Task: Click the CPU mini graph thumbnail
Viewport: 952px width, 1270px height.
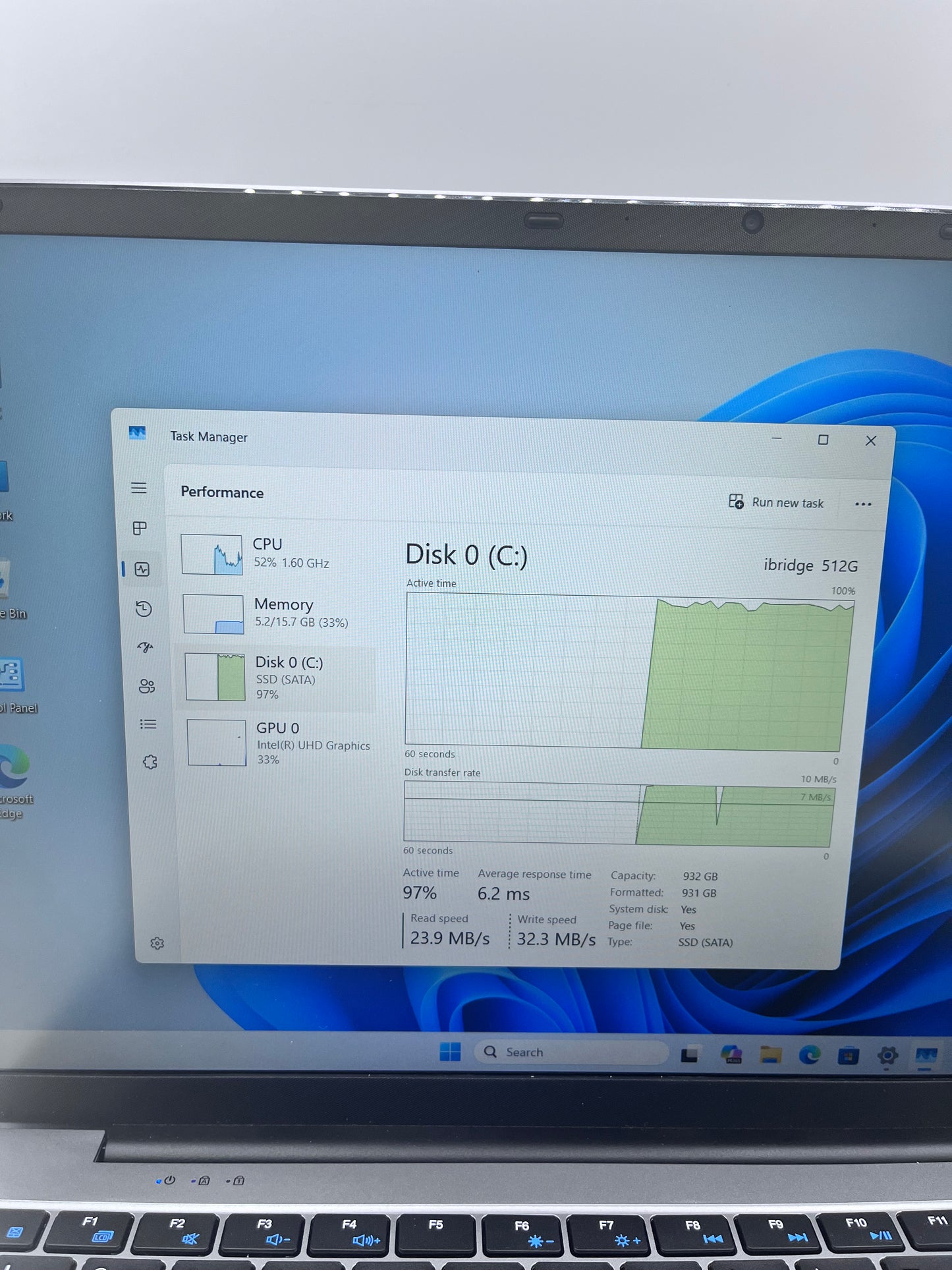Action: pos(211,554)
